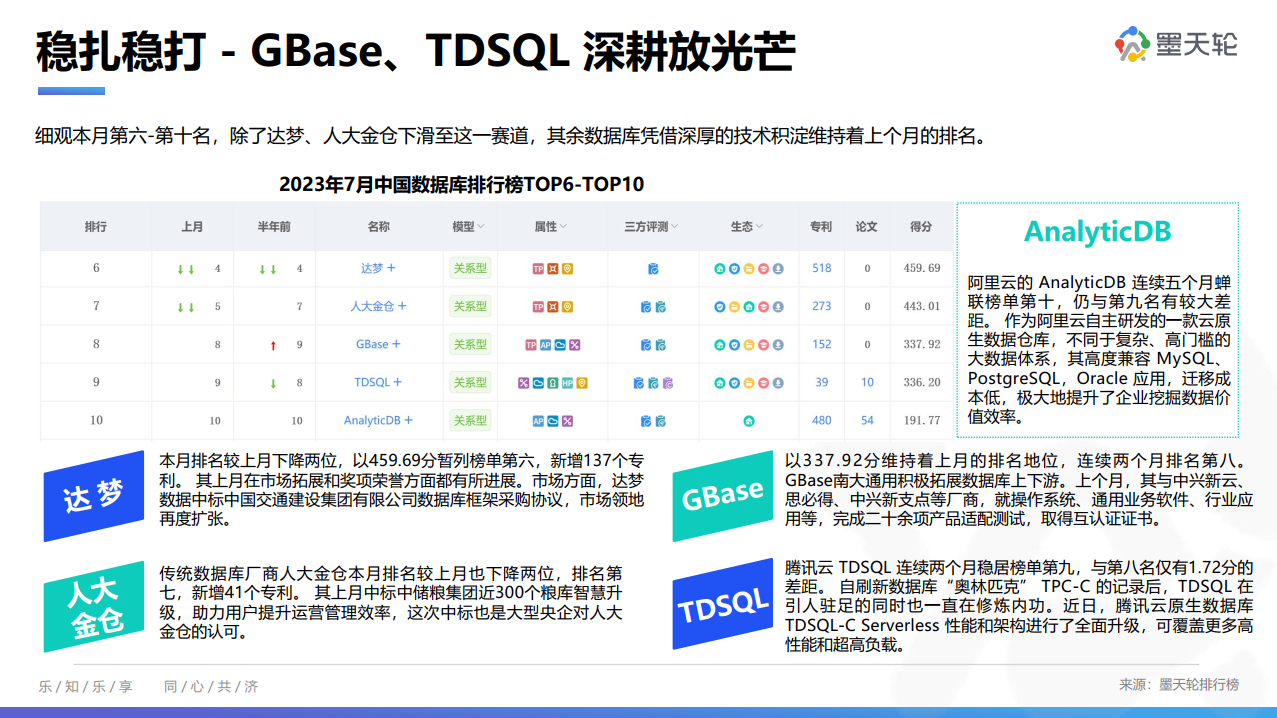Click the teal 人大金仓 badge label

[x=95, y=607]
